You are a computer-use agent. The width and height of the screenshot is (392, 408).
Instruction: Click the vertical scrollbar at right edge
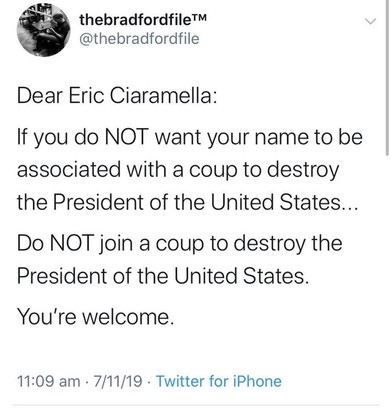tap(387, 78)
